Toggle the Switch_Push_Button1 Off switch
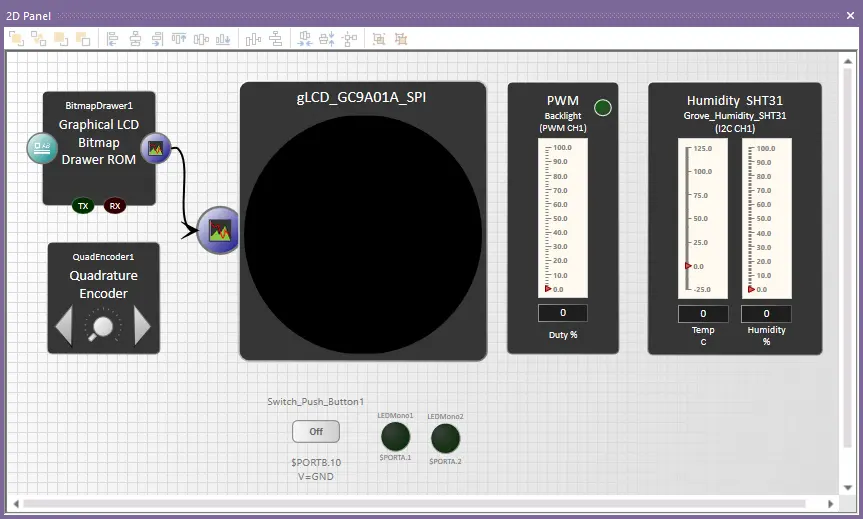Screen dimensions: 863x519 pos(315,431)
